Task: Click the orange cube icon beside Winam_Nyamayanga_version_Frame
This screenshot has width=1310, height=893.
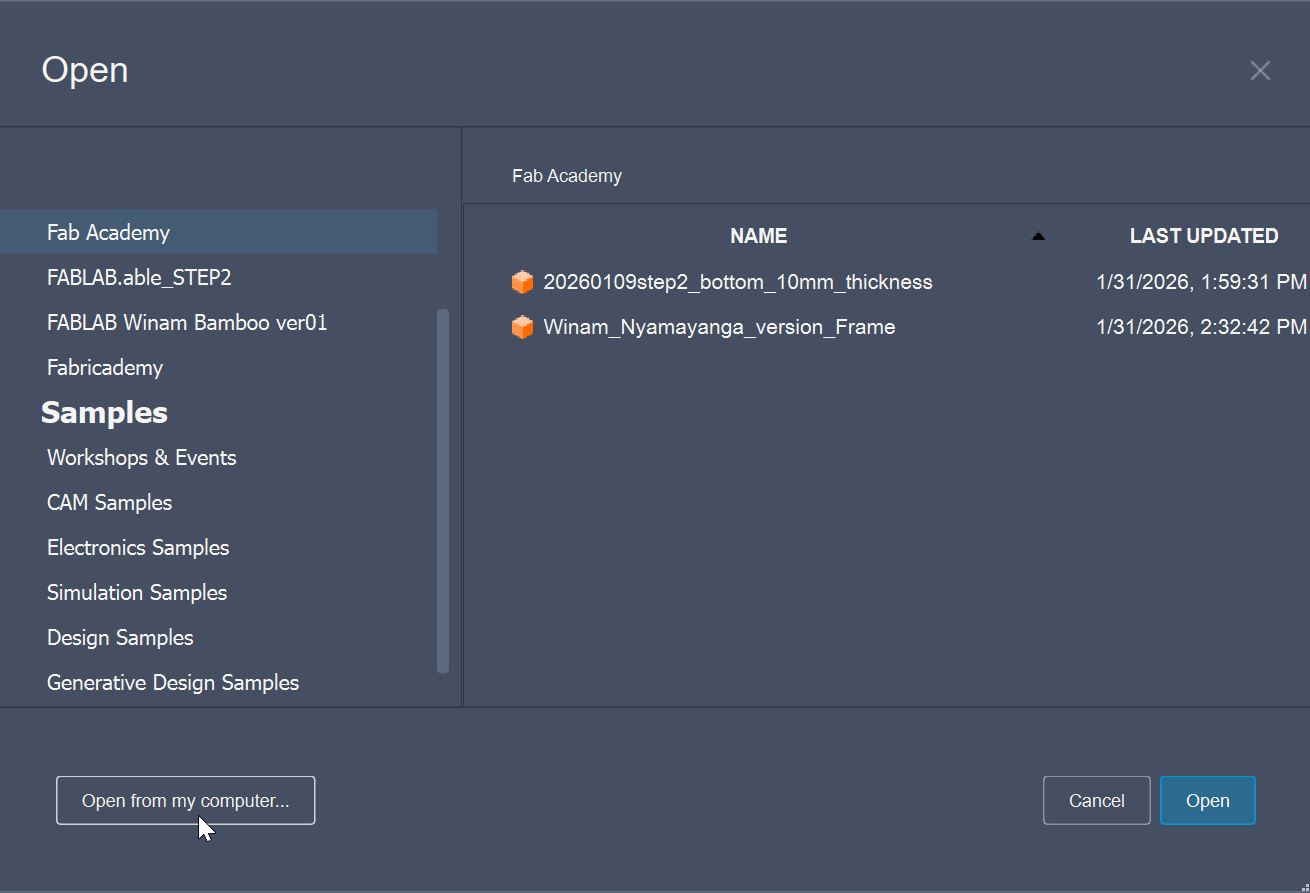Action: 522,326
